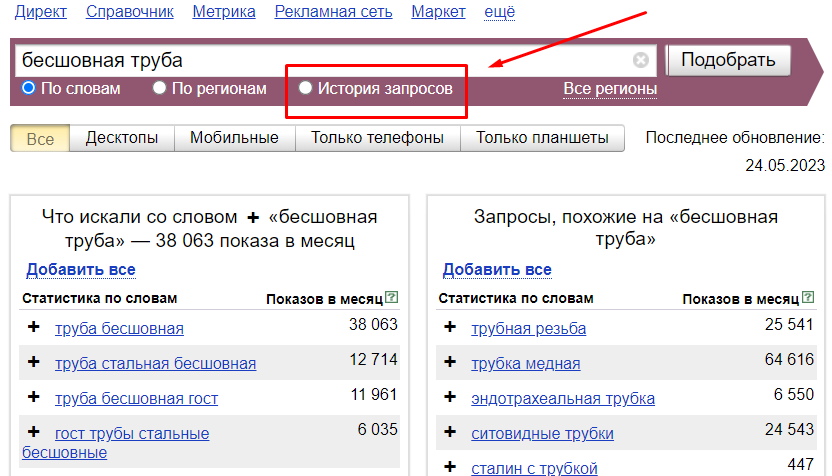This screenshot has width=832, height=476.
Task: Open the 'Метрика' link
Action: pyautogui.click(x=224, y=12)
